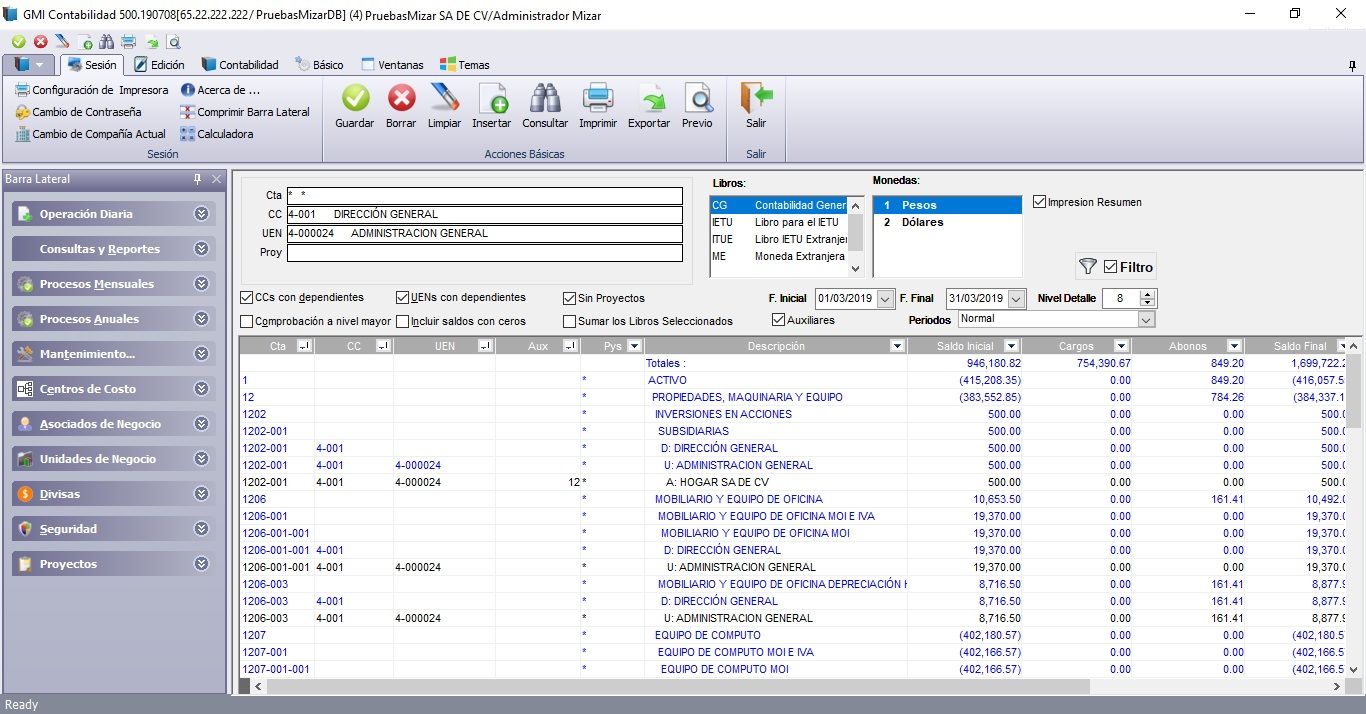Pin the Barra Lateral panel
This screenshot has width=1366, height=714.
197,179
